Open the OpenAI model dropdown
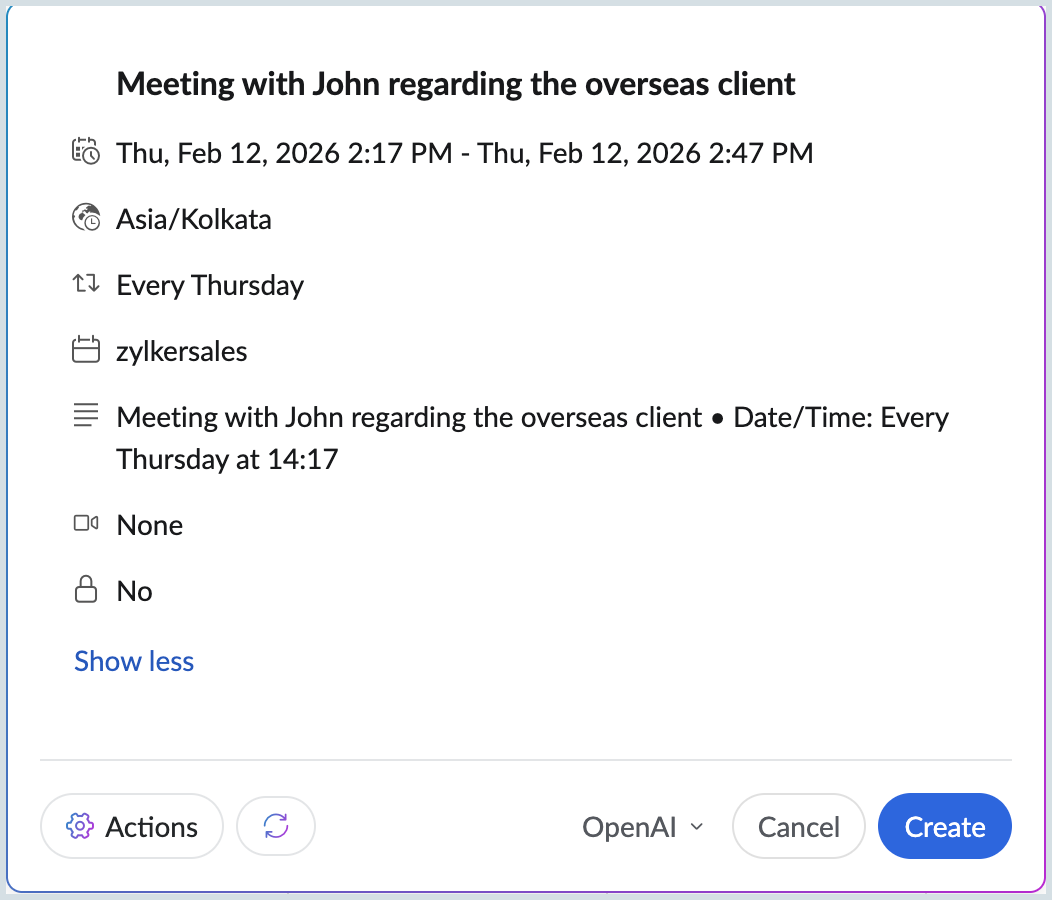The image size is (1052, 900). [x=643, y=826]
